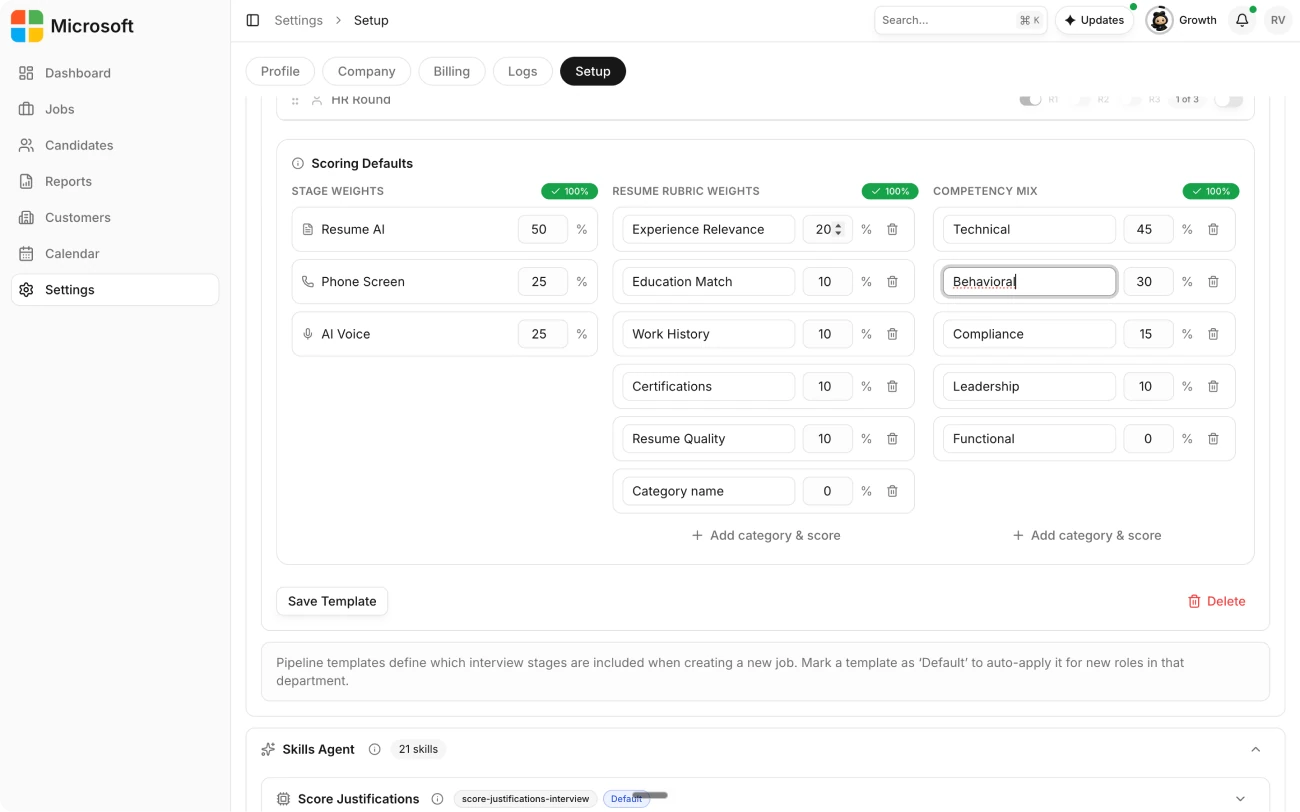Click Work History percentage field
The height and width of the screenshot is (812, 1300).
pos(828,334)
